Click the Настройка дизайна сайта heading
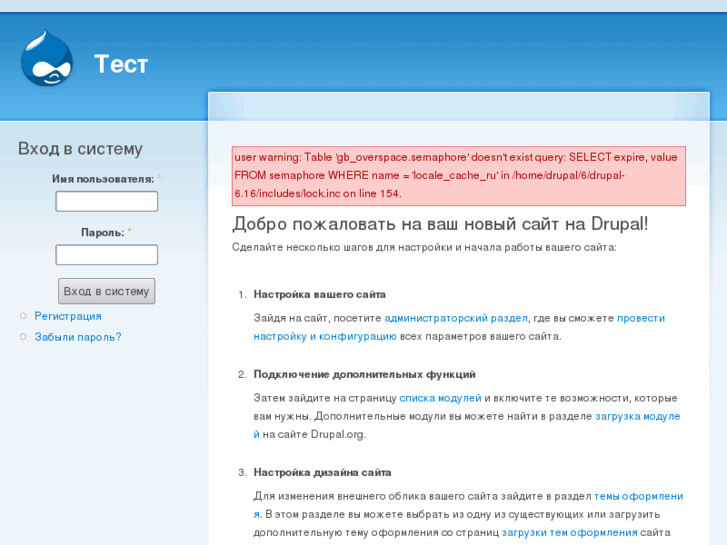Viewport: 727px width, 545px height. click(x=322, y=473)
